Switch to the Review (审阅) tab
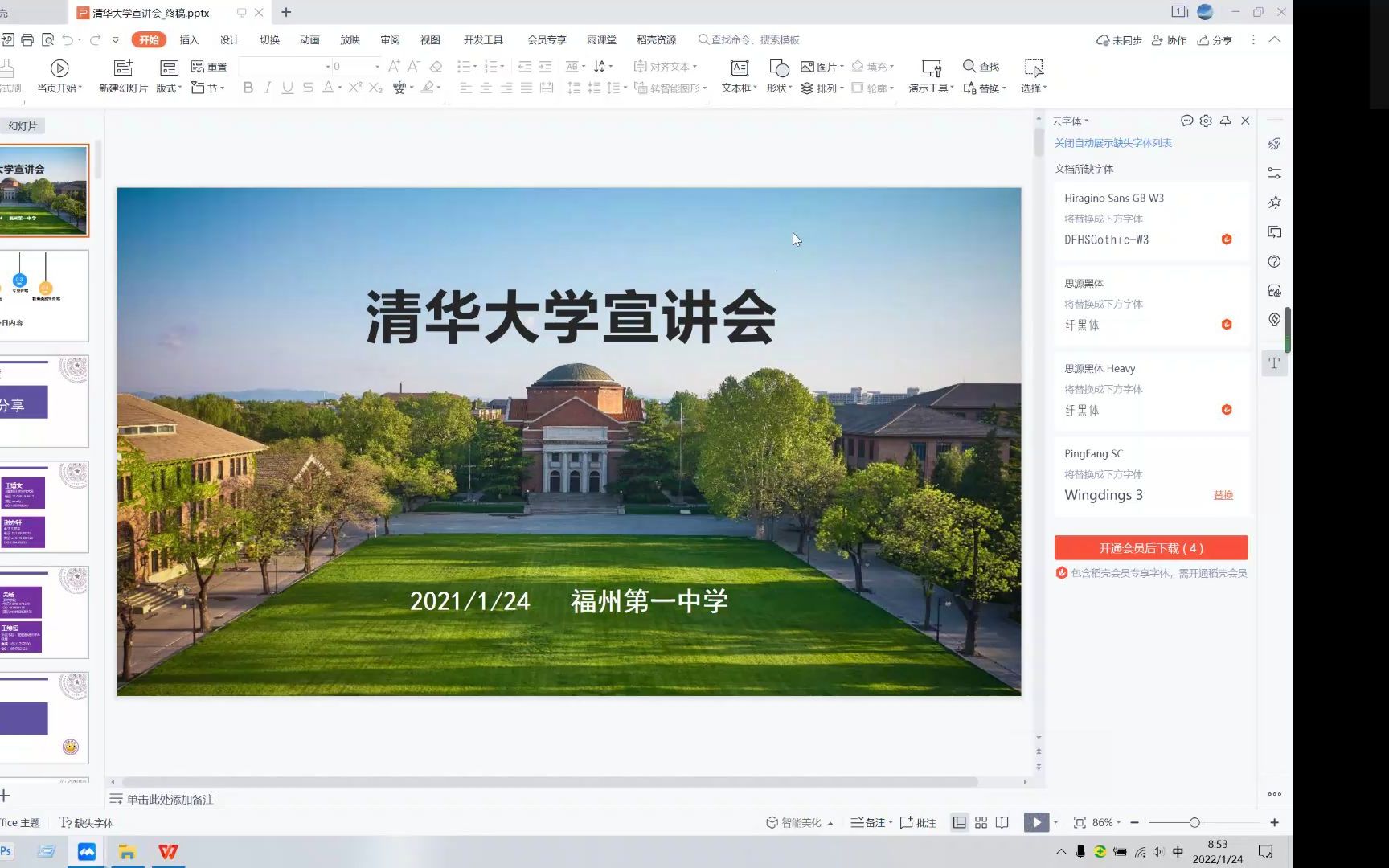This screenshot has width=1389, height=868. pyautogui.click(x=390, y=40)
